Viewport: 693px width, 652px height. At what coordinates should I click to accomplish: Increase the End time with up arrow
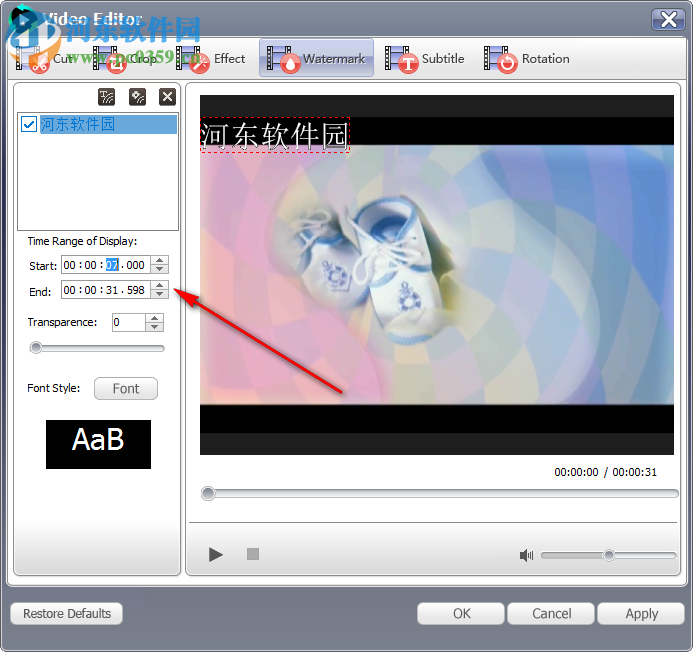(160, 286)
